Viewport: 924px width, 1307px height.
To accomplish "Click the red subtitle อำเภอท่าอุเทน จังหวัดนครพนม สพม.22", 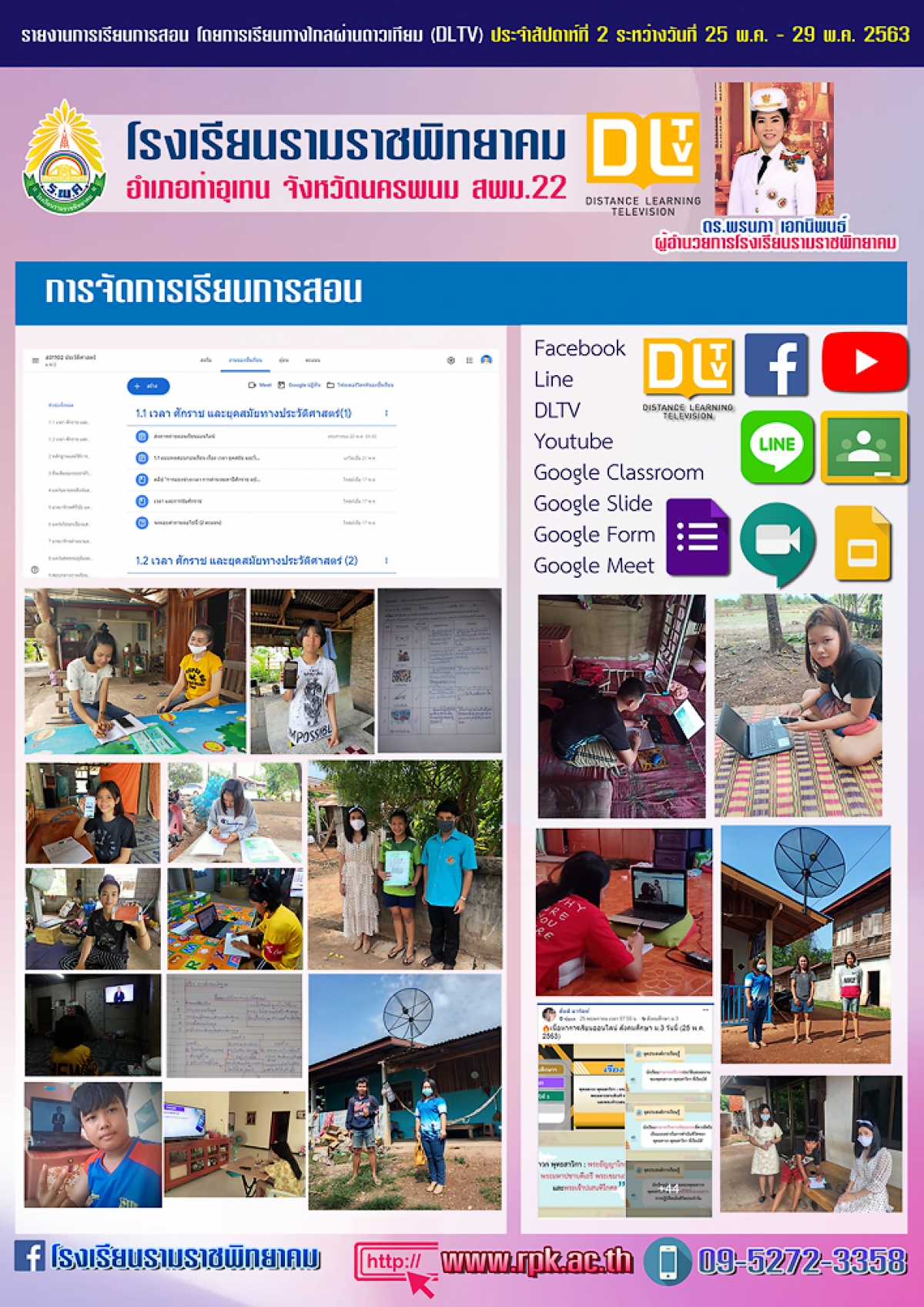I will pos(346,189).
